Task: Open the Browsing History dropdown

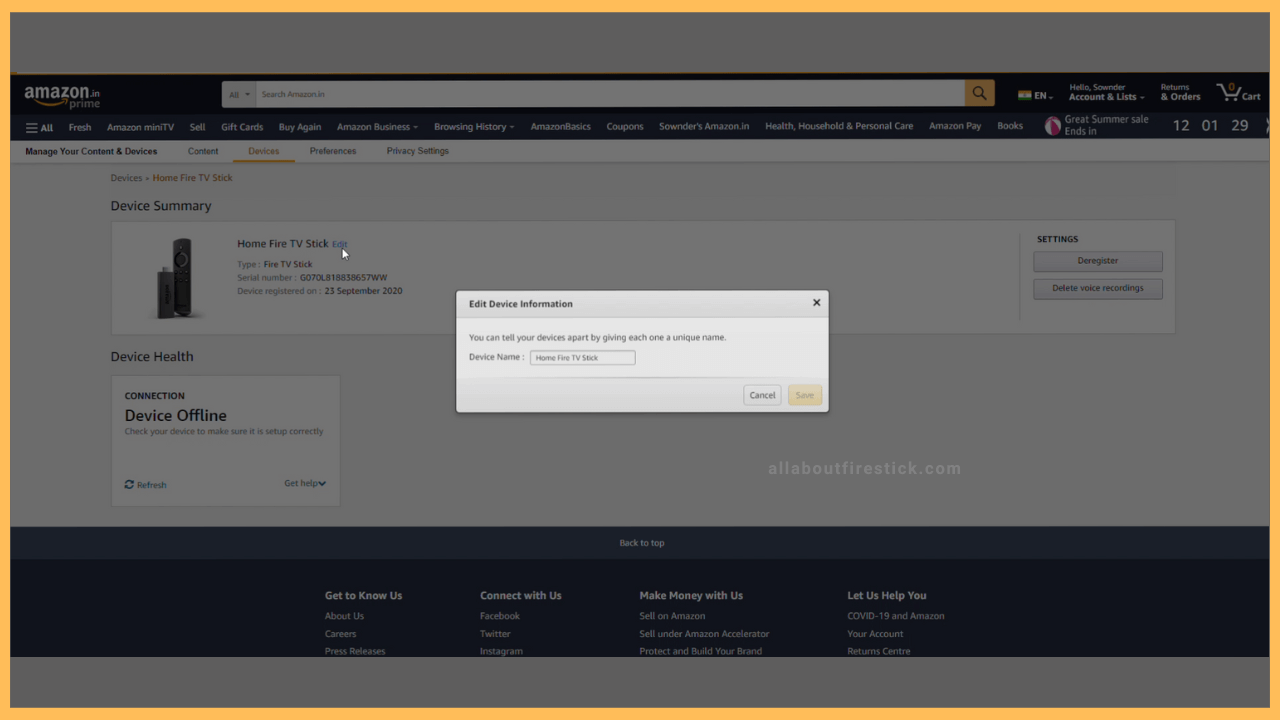Action: click(474, 127)
